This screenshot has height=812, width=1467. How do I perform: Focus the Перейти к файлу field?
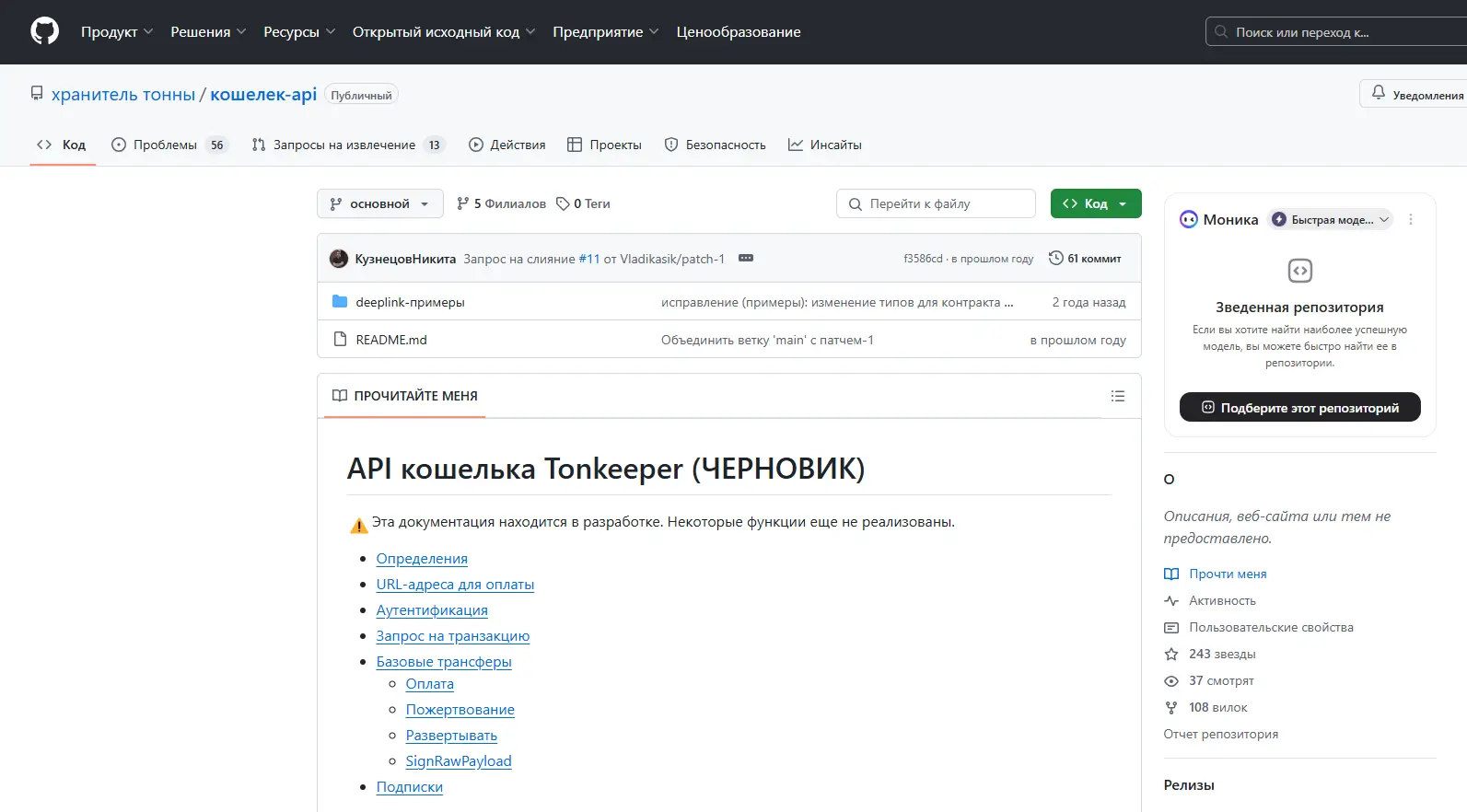point(936,203)
